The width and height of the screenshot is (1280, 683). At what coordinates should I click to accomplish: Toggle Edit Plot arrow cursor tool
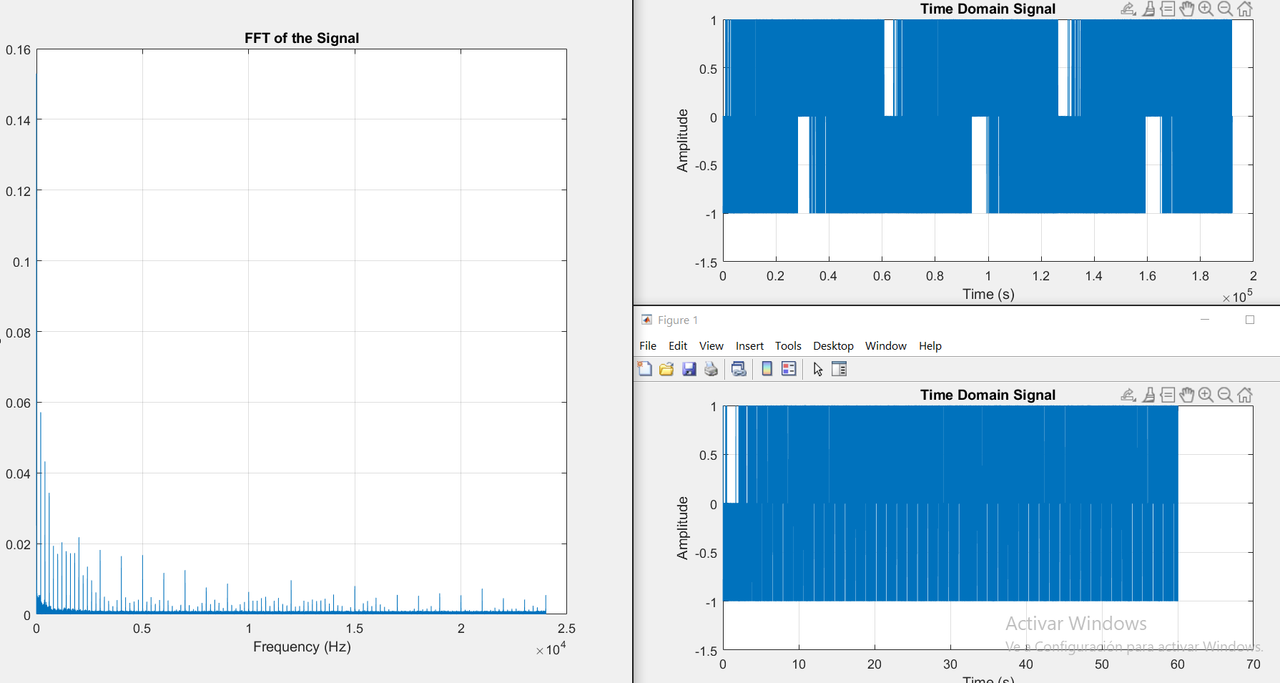818,369
